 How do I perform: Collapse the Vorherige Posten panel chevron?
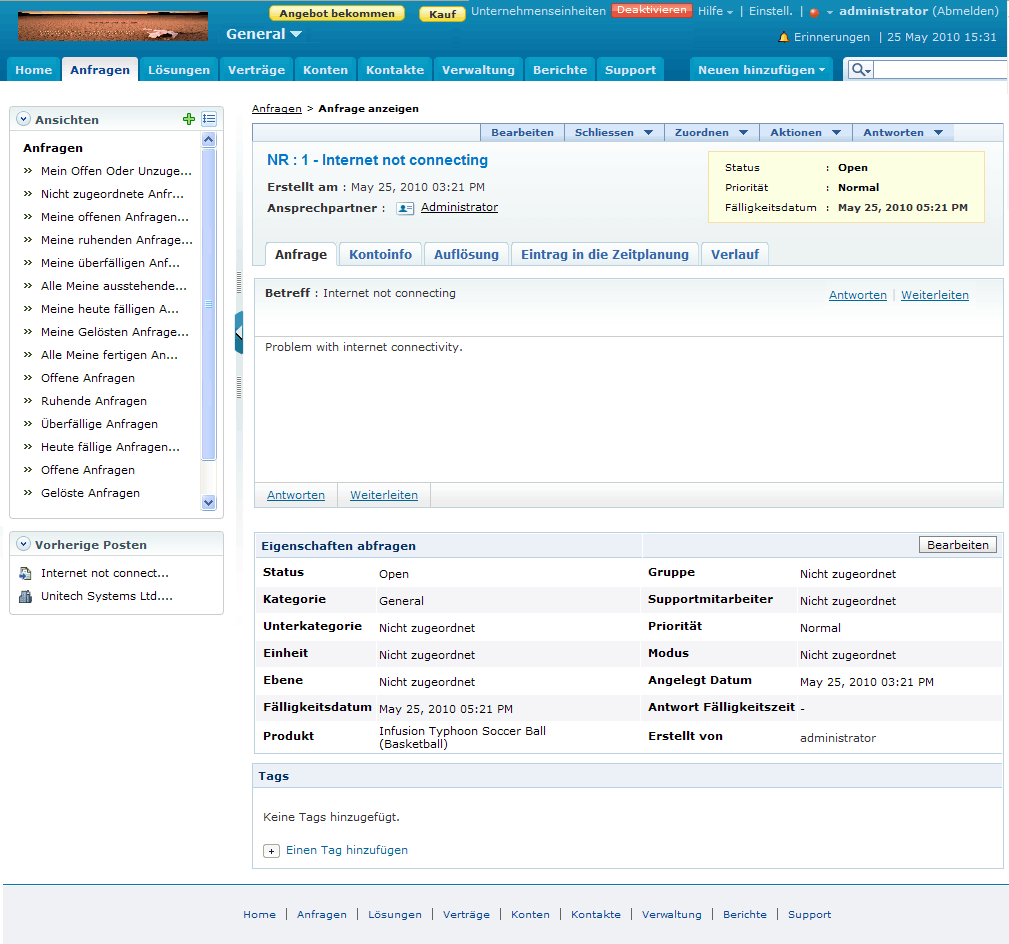(24, 544)
